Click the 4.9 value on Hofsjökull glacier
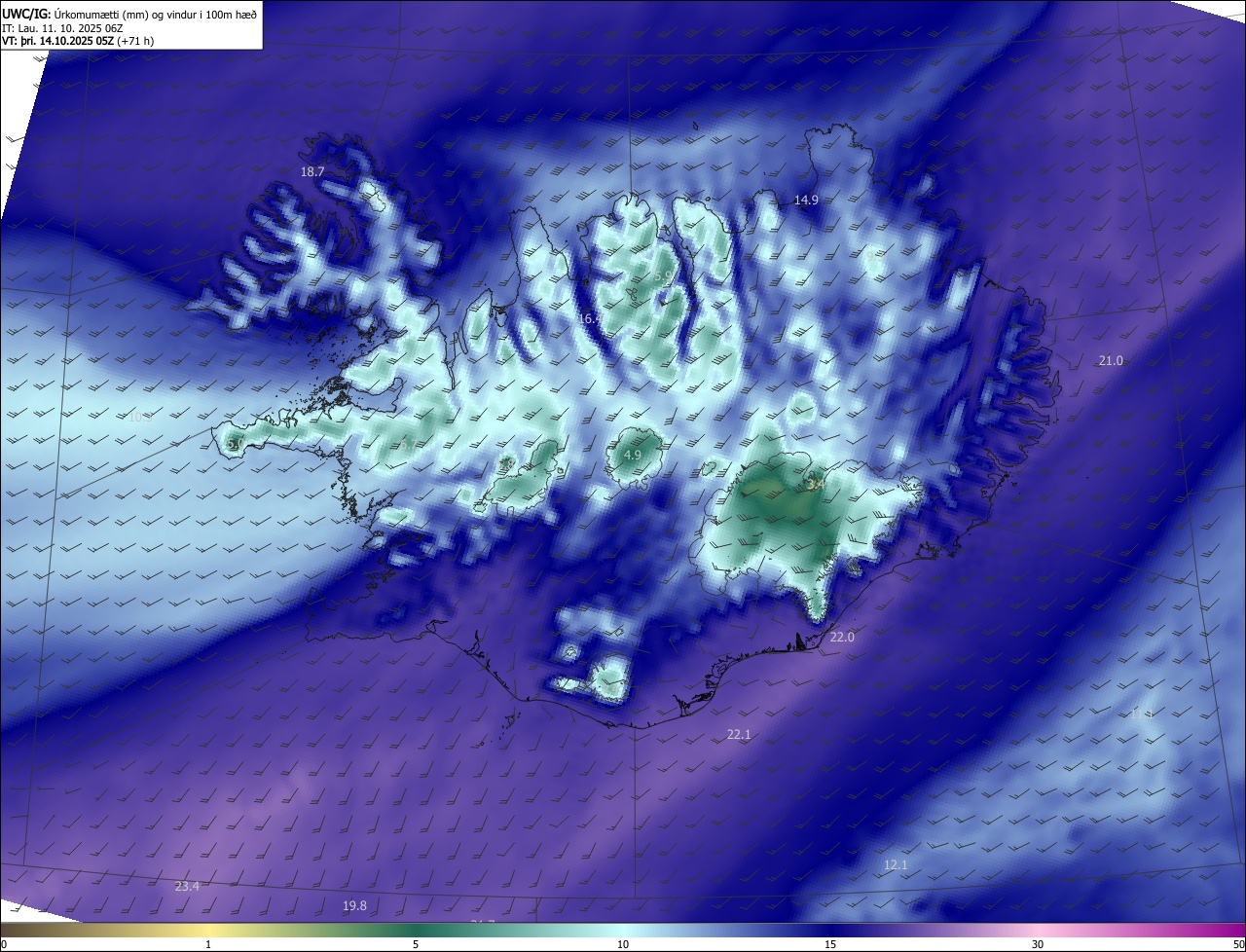This screenshot has height=952, width=1246. (633, 455)
